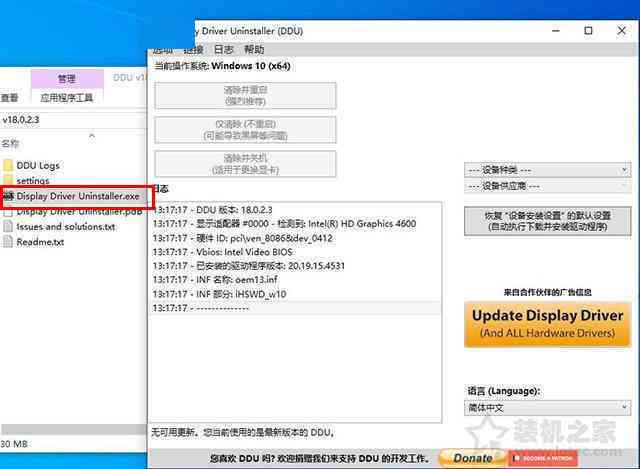This screenshot has width=640, height=469.
Task: Open the 管理 ribbon tab in Explorer
Action: [x=67, y=78]
